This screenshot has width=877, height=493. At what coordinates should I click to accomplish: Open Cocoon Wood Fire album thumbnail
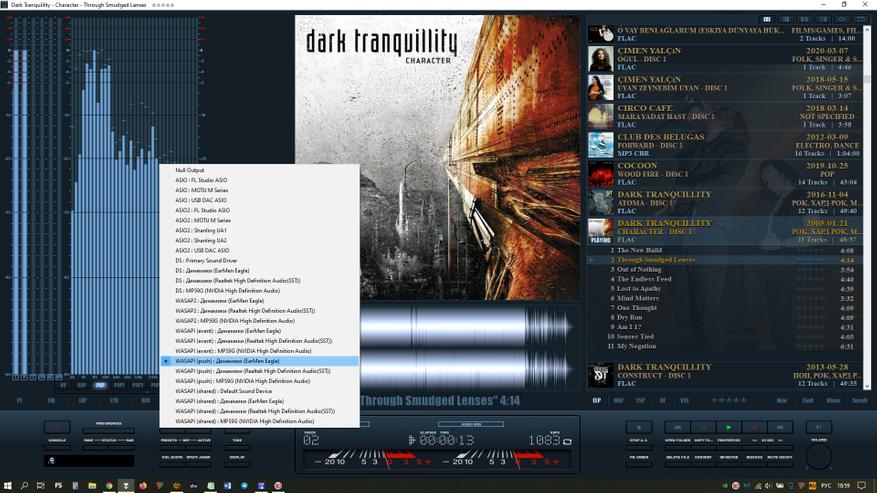tap(601, 173)
